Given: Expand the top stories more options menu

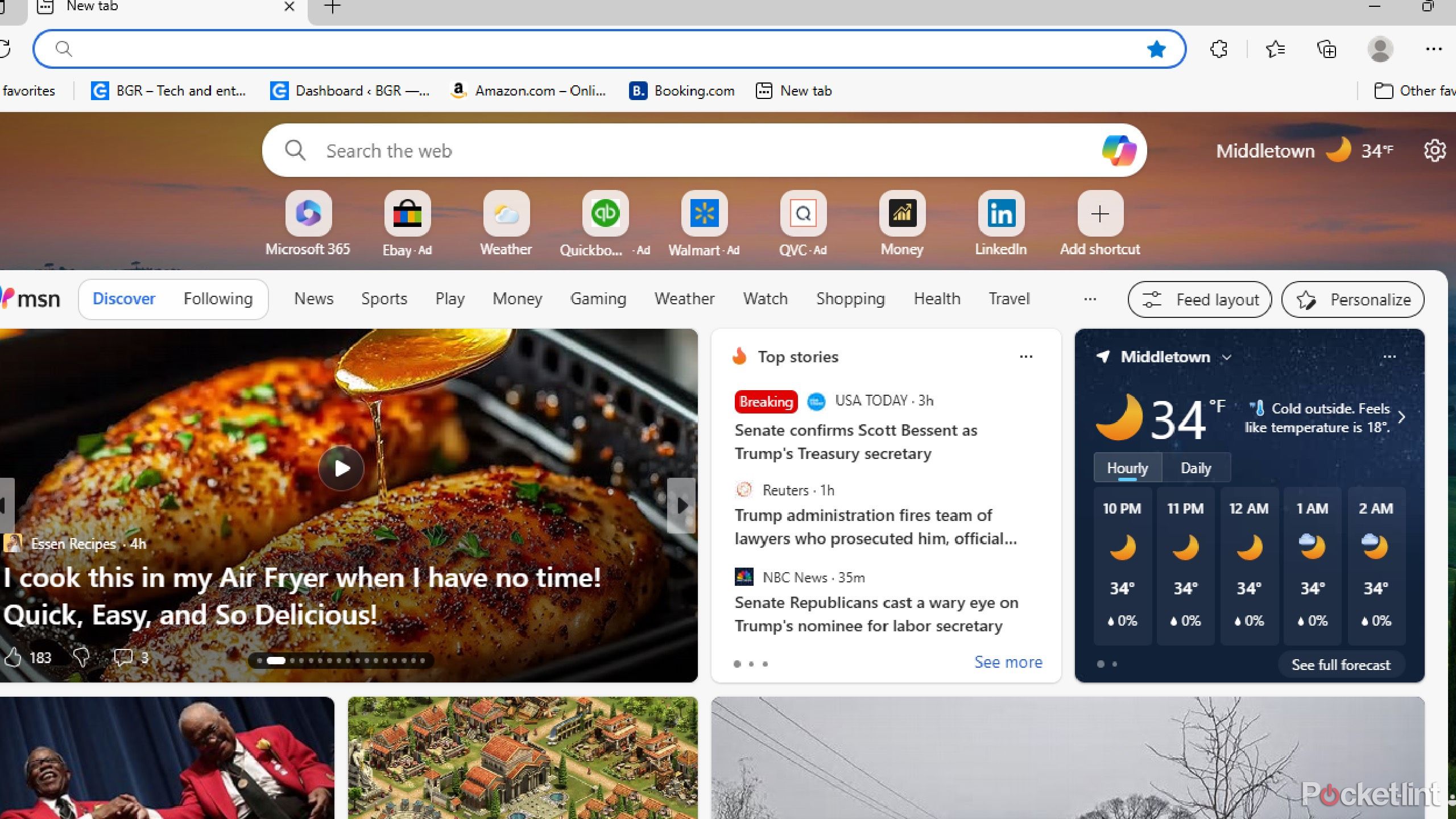Looking at the screenshot, I should pyautogui.click(x=1026, y=357).
